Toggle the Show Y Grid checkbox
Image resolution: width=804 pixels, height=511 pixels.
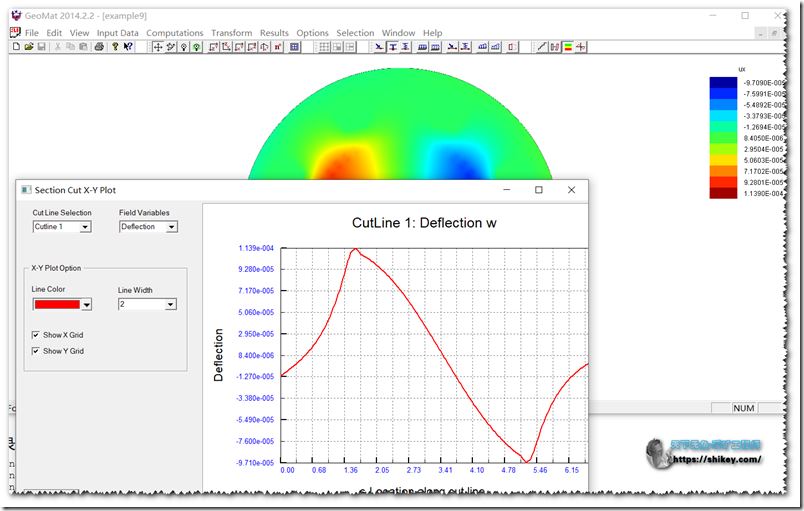37,351
